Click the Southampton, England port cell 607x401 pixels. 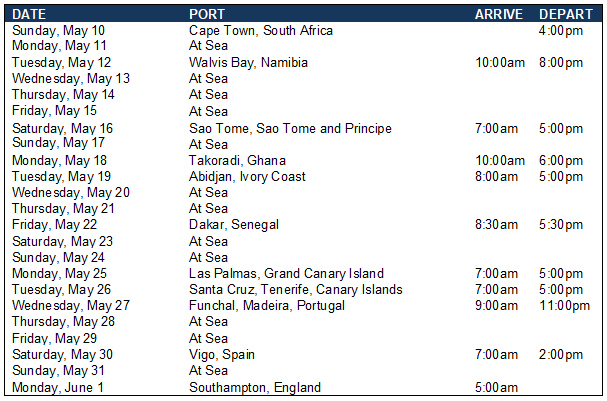[255, 387]
